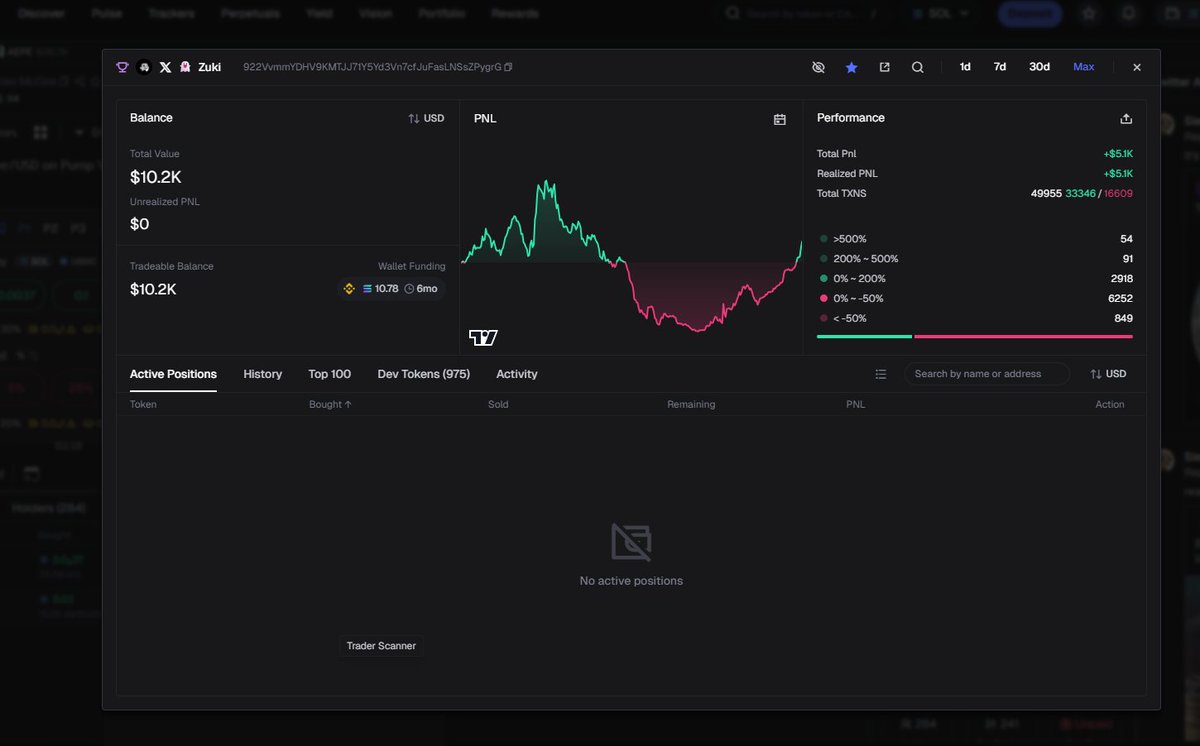Click the Sold column header
Screen dimensions: 1200x746
coord(498,405)
